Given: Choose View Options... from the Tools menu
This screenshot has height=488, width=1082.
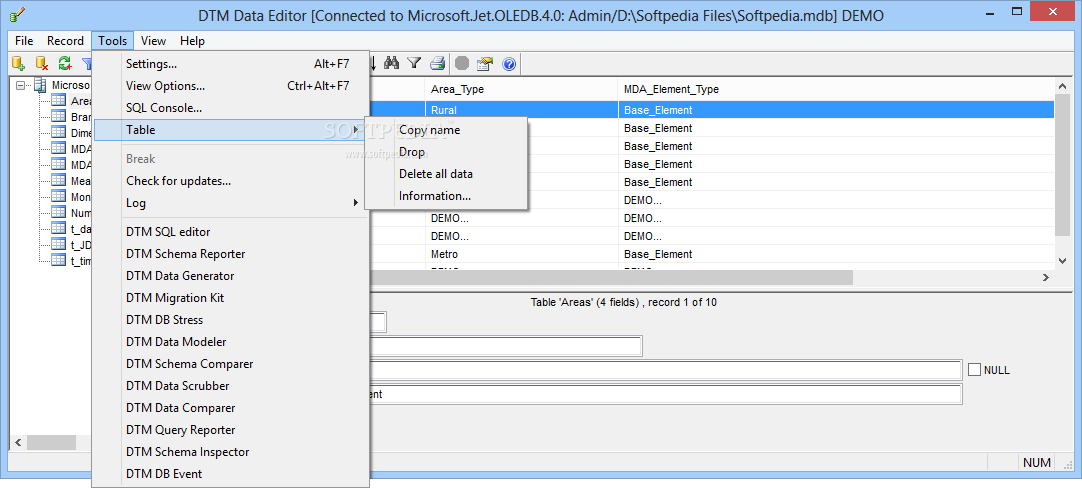Looking at the screenshot, I should (230, 86).
